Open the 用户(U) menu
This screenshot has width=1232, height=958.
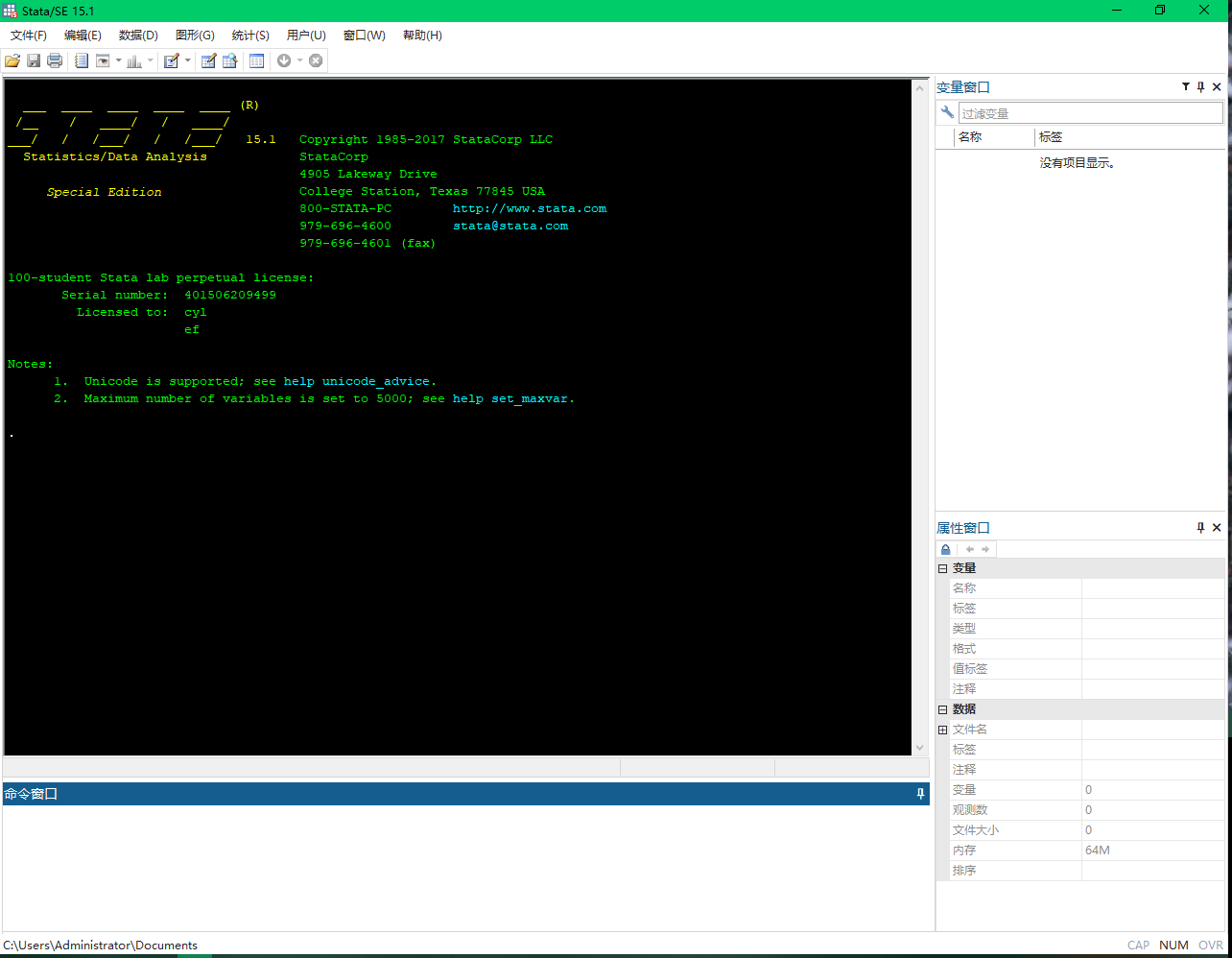tap(306, 36)
